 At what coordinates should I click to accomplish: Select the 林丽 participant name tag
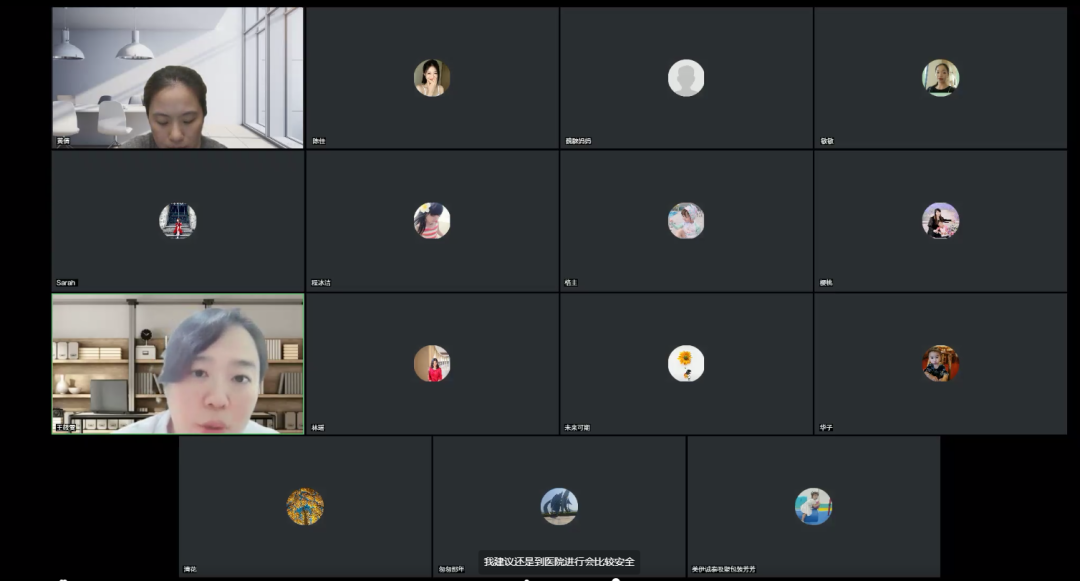coord(318,427)
